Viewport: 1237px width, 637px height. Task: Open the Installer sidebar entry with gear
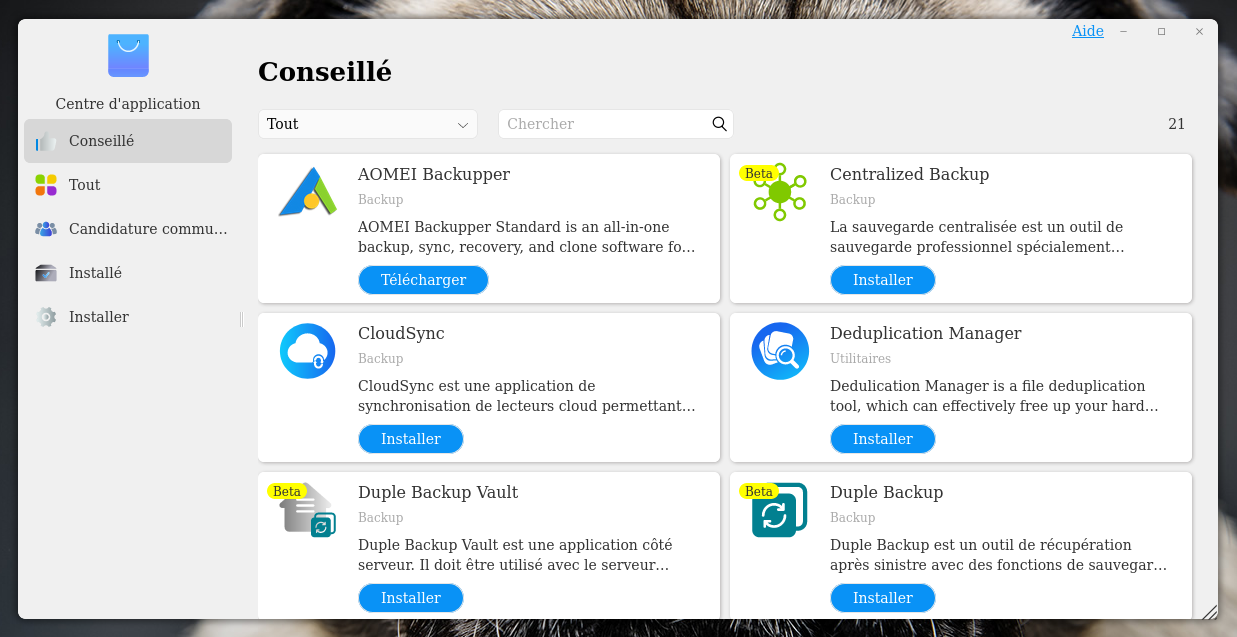point(128,317)
